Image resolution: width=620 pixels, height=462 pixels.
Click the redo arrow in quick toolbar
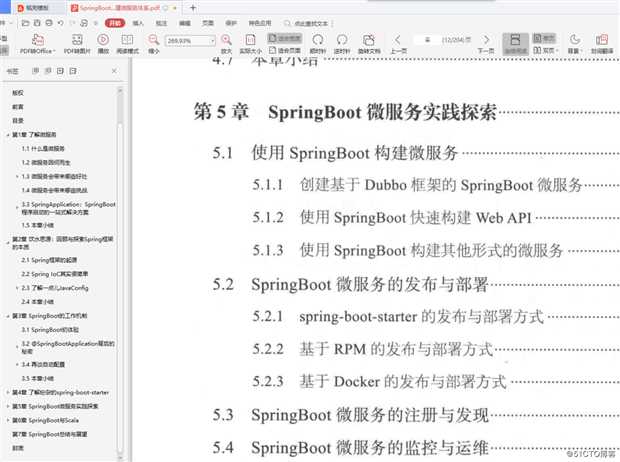[x=72, y=23]
